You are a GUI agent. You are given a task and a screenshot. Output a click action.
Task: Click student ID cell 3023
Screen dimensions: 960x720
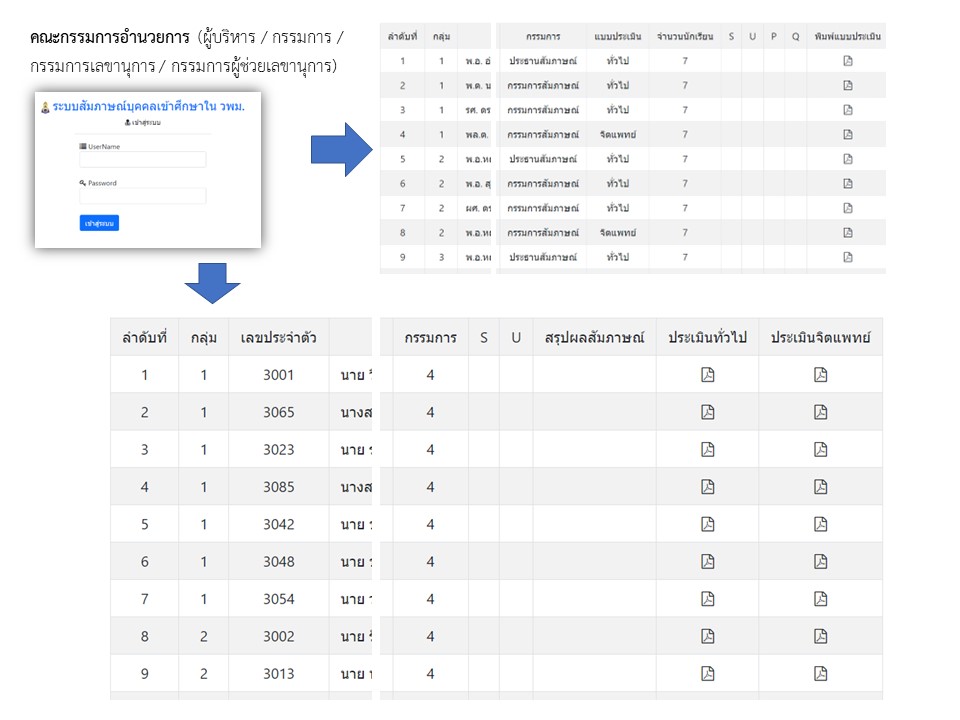point(279,449)
